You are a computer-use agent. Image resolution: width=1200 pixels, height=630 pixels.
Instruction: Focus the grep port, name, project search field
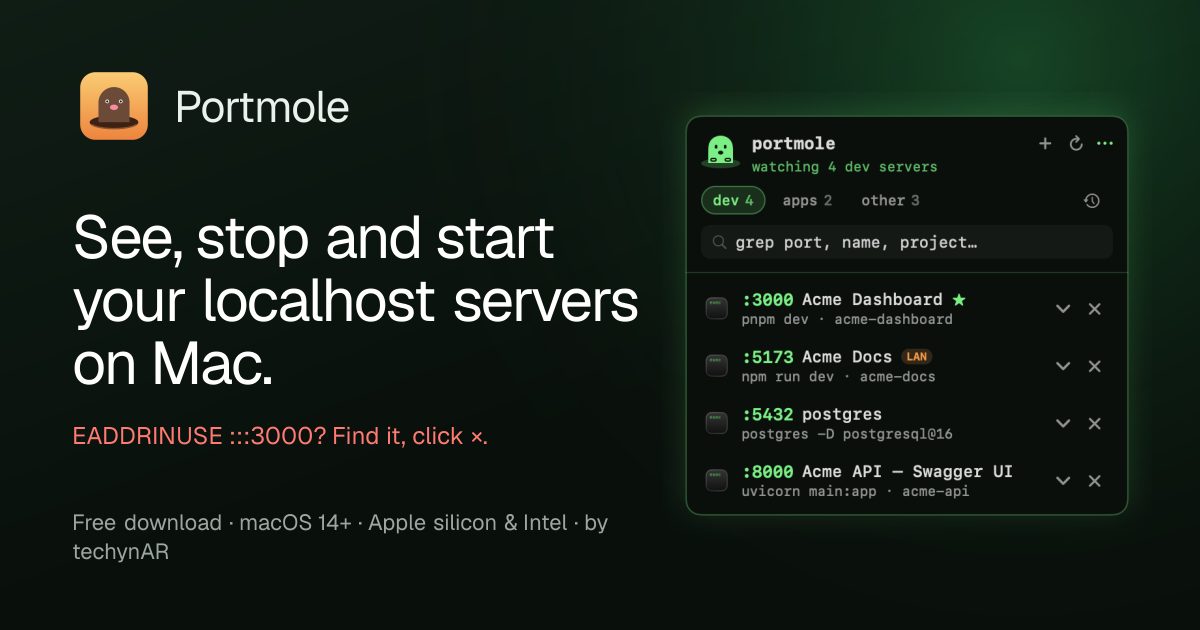pos(907,242)
